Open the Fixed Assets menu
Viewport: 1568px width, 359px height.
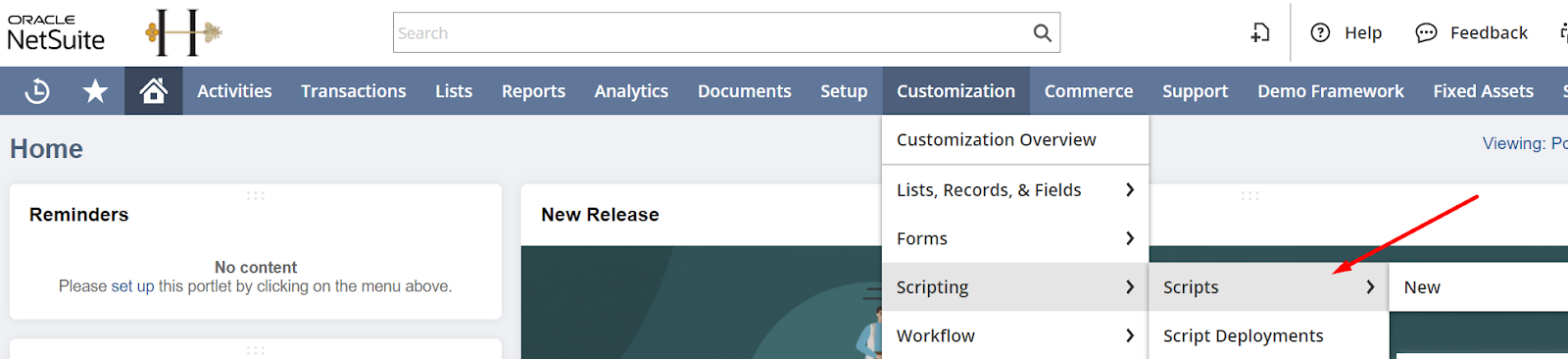(x=1483, y=91)
